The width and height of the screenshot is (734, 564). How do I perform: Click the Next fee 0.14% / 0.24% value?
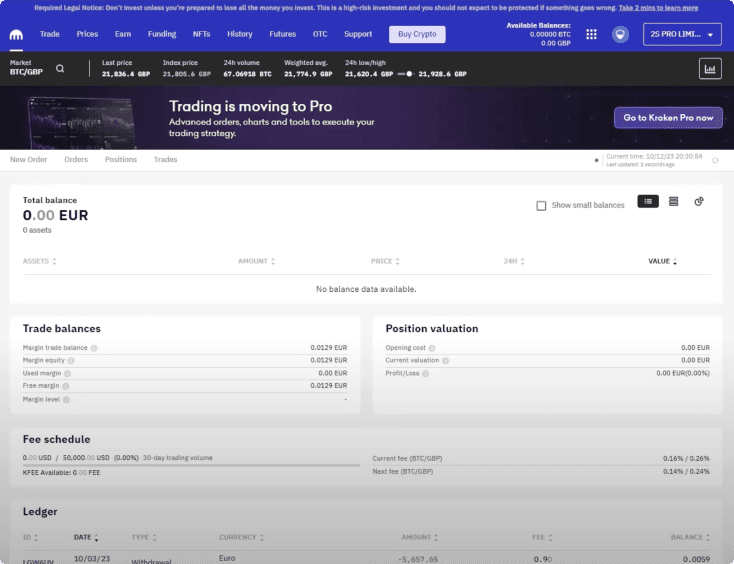click(x=686, y=472)
